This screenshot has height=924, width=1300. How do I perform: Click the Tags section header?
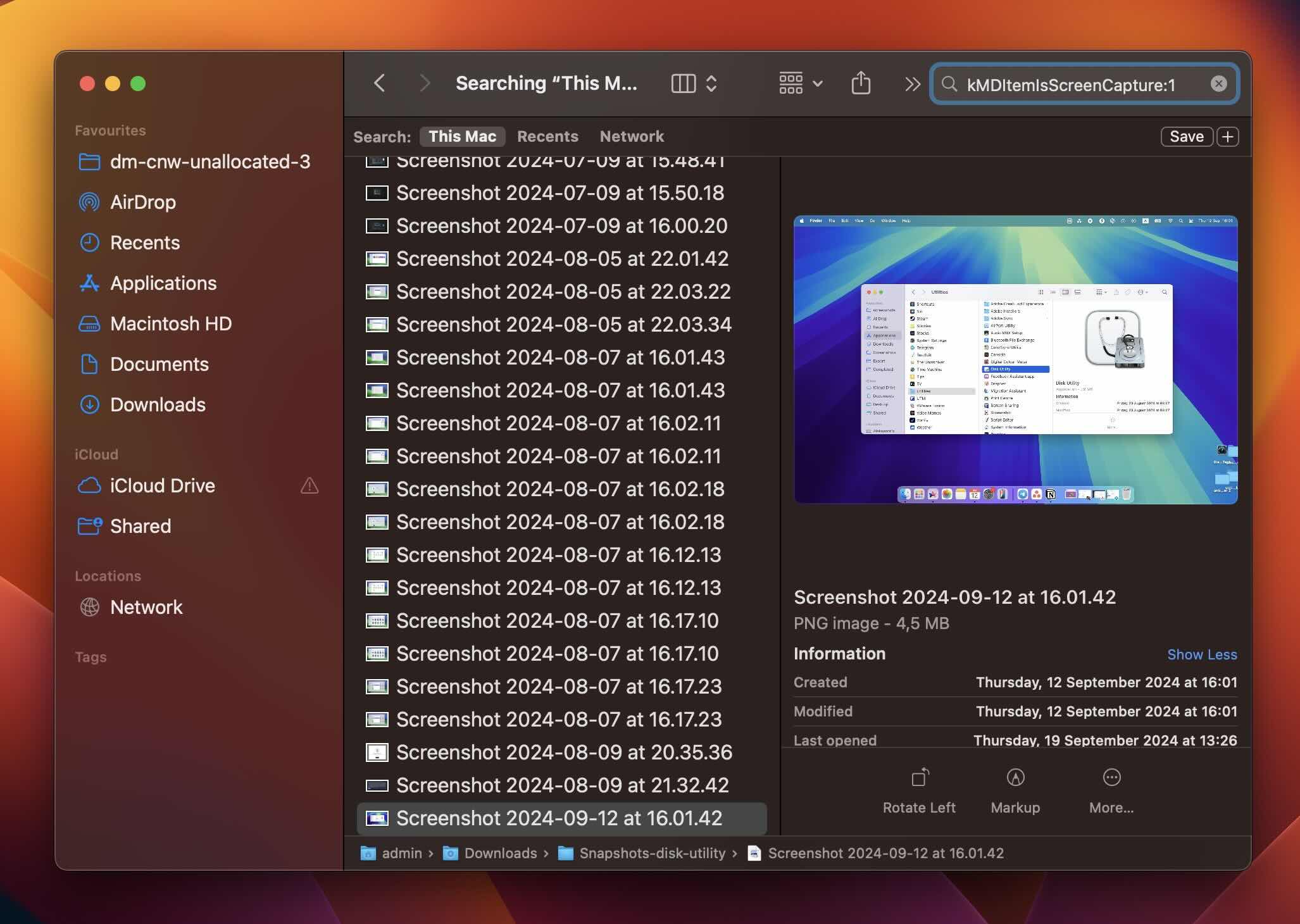pyautogui.click(x=91, y=657)
